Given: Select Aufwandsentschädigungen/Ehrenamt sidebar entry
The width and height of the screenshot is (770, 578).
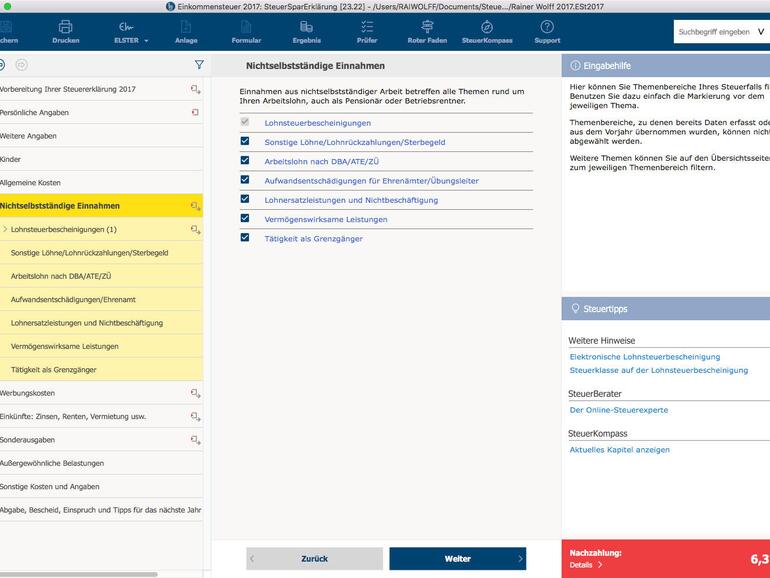Looking at the screenshot, I should coord(101,300).
